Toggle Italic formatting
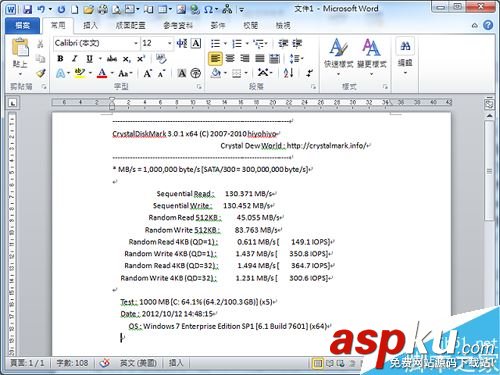 click(x=74, y=59)
